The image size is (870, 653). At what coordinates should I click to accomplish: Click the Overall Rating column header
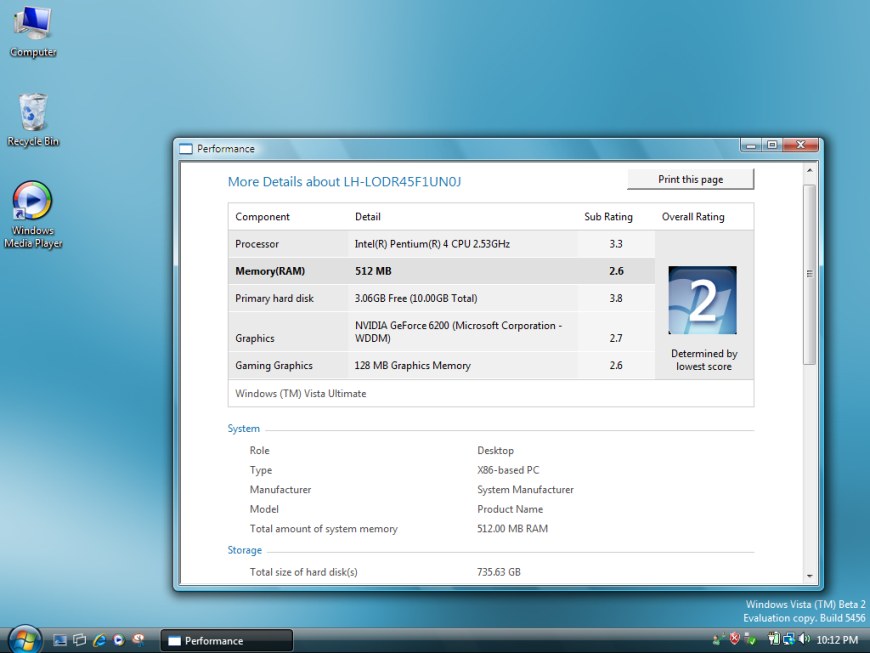click(693, 217)
